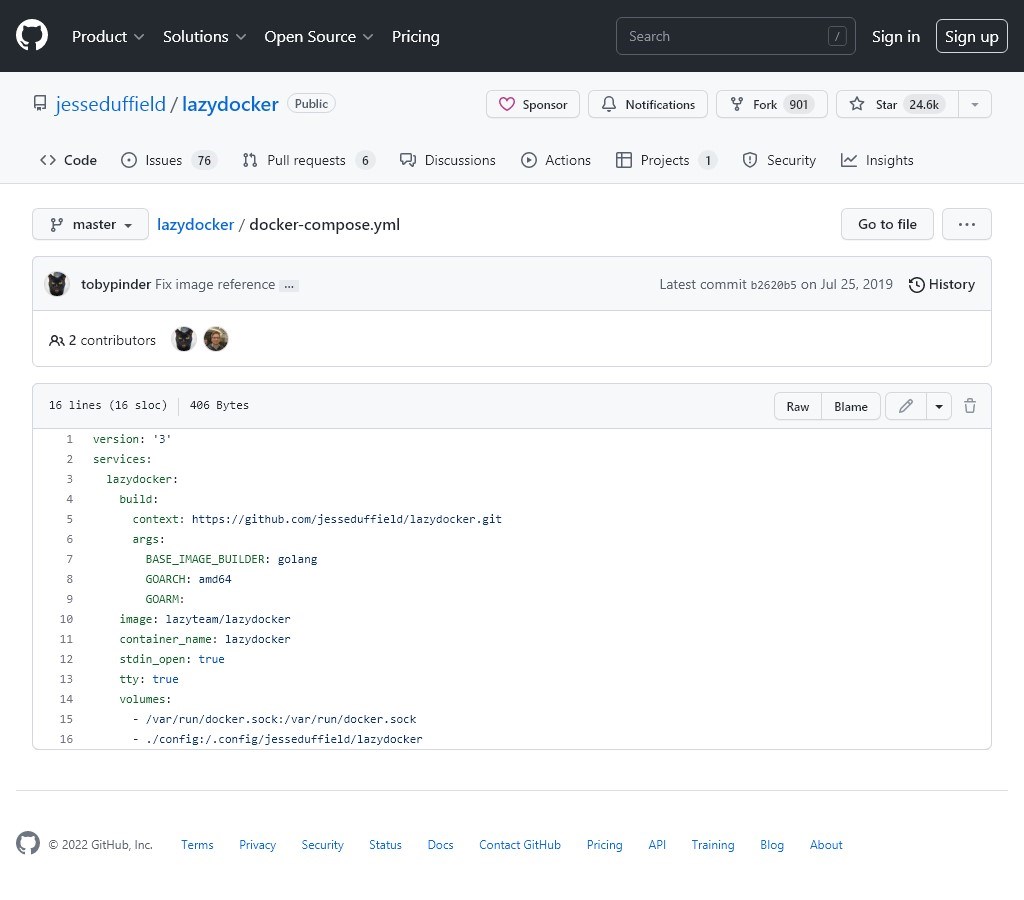Open the master branch dropdown
This screenshot has width=1024, height=900.
pyautogui.click(x=90, y=224)
